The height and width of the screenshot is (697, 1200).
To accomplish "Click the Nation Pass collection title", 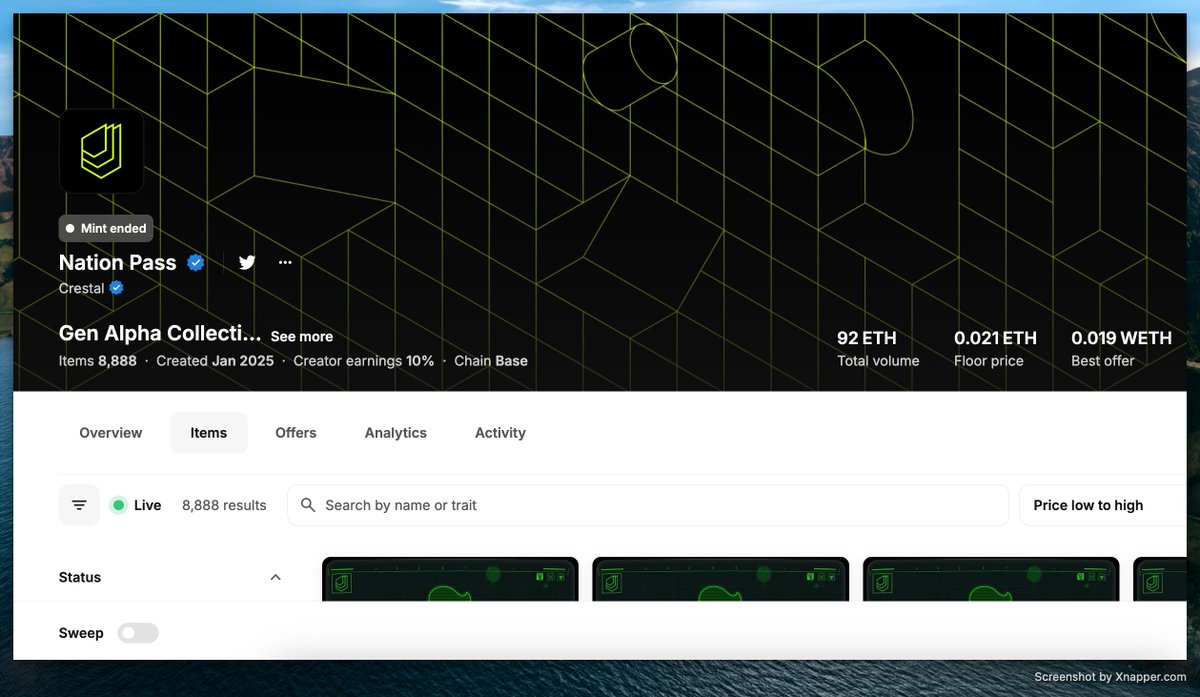I will point(118,262).
